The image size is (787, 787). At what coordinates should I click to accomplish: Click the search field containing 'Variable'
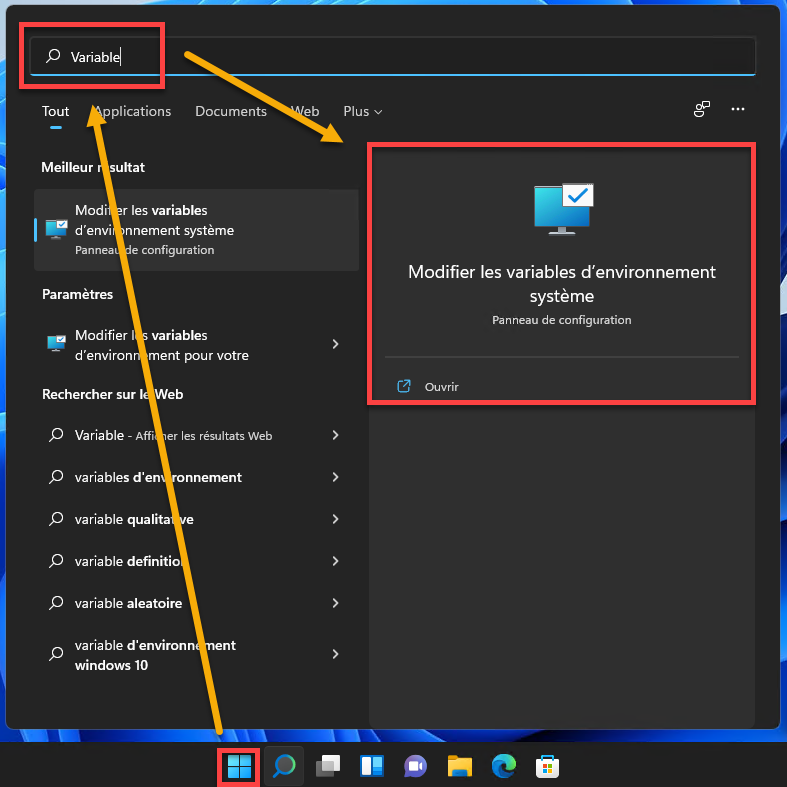click(392, 56)
